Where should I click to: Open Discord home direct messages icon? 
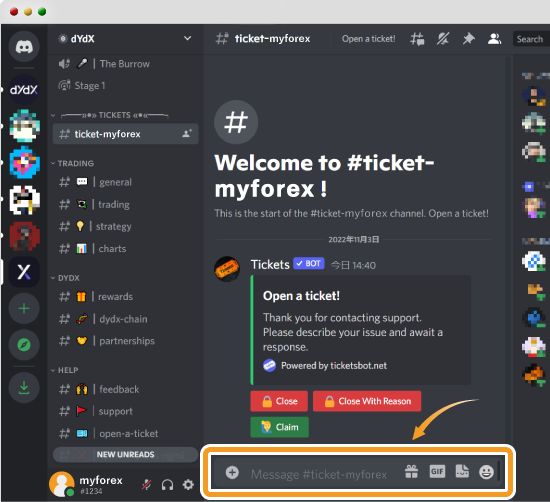click(24, 46)
